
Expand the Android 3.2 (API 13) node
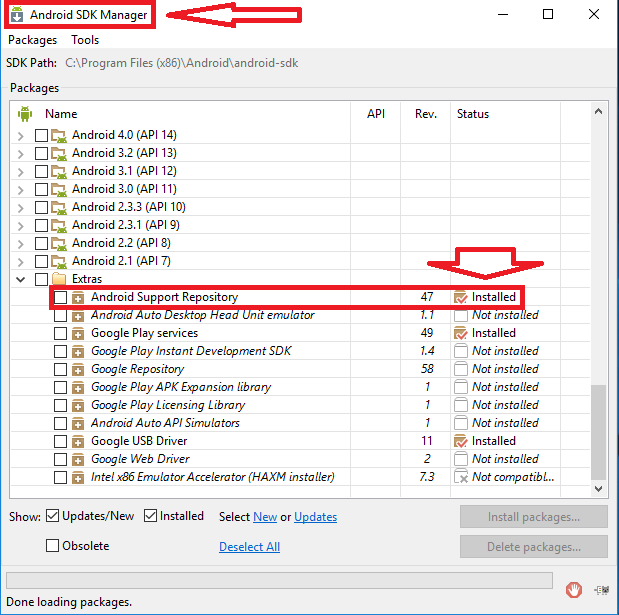(21, 154)
